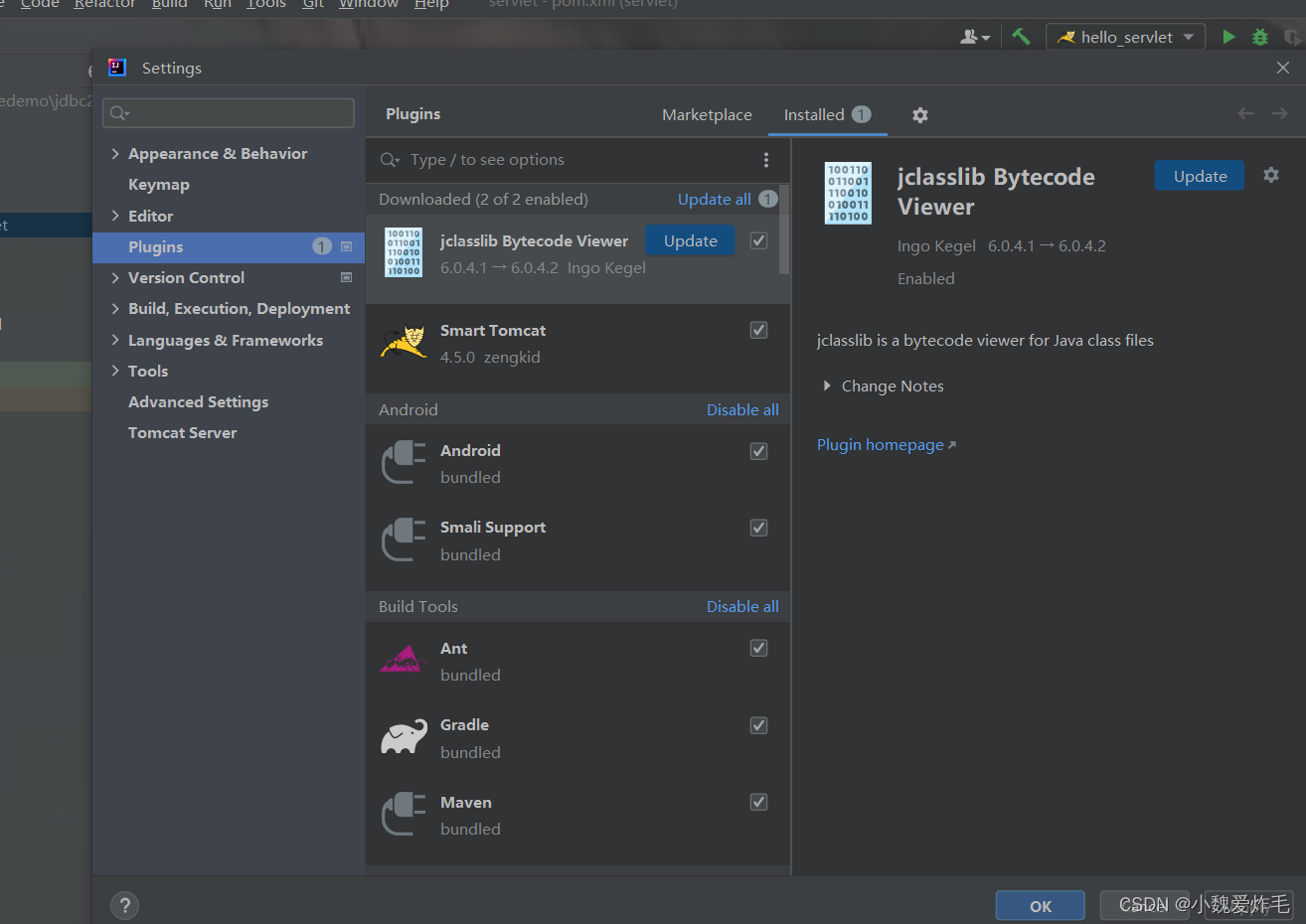The width and height of the screenshot is (1306, 924).
Task: Expand the Tools settings node
Action: pyautogui.click(x=115, y=371)
